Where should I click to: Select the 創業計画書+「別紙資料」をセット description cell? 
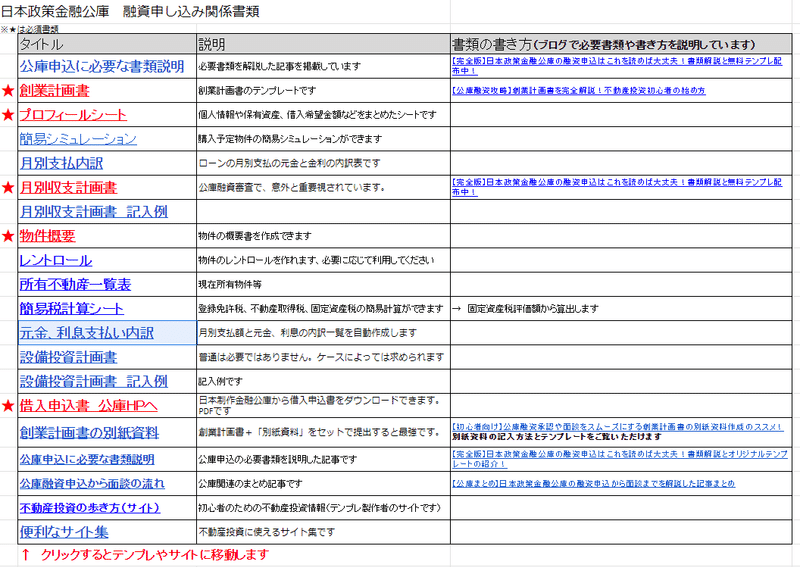pos(323,433)
